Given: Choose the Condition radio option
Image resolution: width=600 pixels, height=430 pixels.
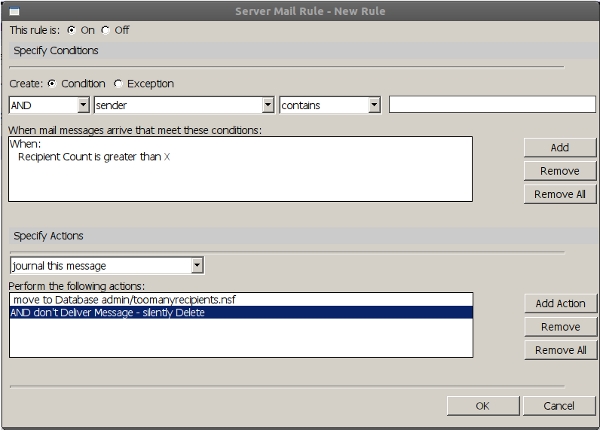Looking at the screenshot, I should pyautogui.click(x=52, y=84).
